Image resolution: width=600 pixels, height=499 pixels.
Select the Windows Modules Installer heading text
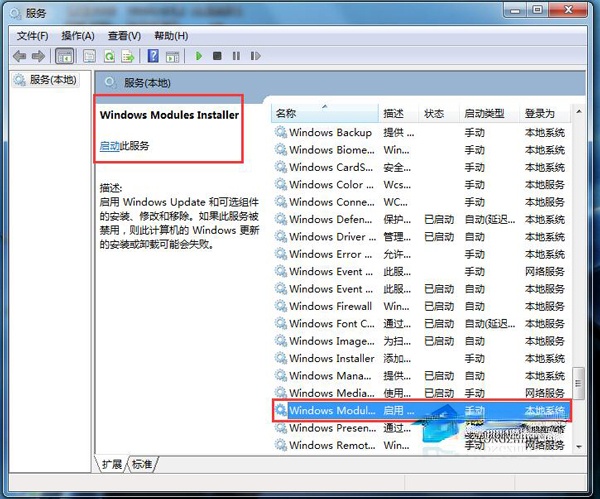169,115
